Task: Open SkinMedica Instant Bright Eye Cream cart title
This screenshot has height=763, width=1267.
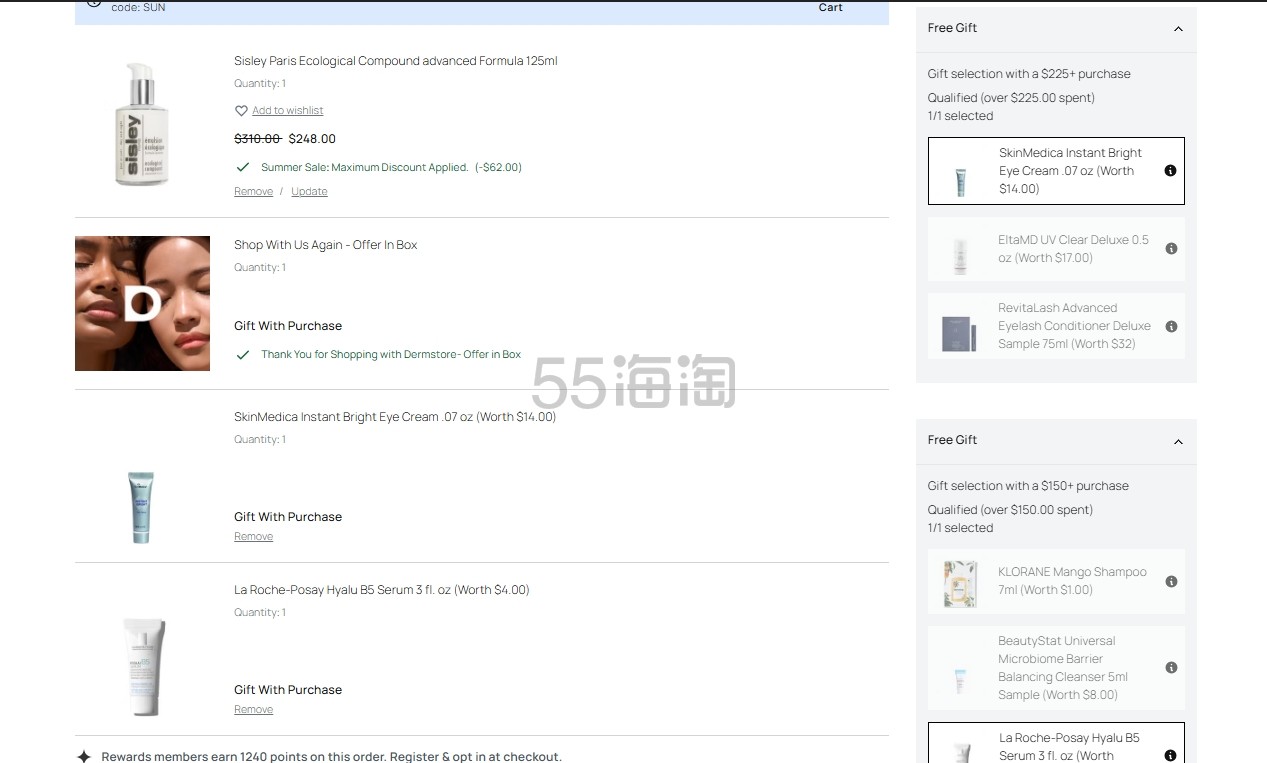Action: click(395, 417)
